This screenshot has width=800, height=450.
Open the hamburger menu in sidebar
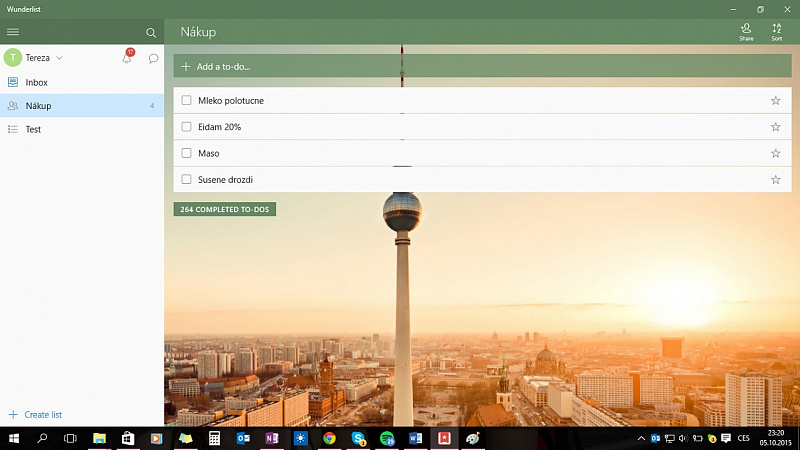pyautogui.click(x=13, y=32)
